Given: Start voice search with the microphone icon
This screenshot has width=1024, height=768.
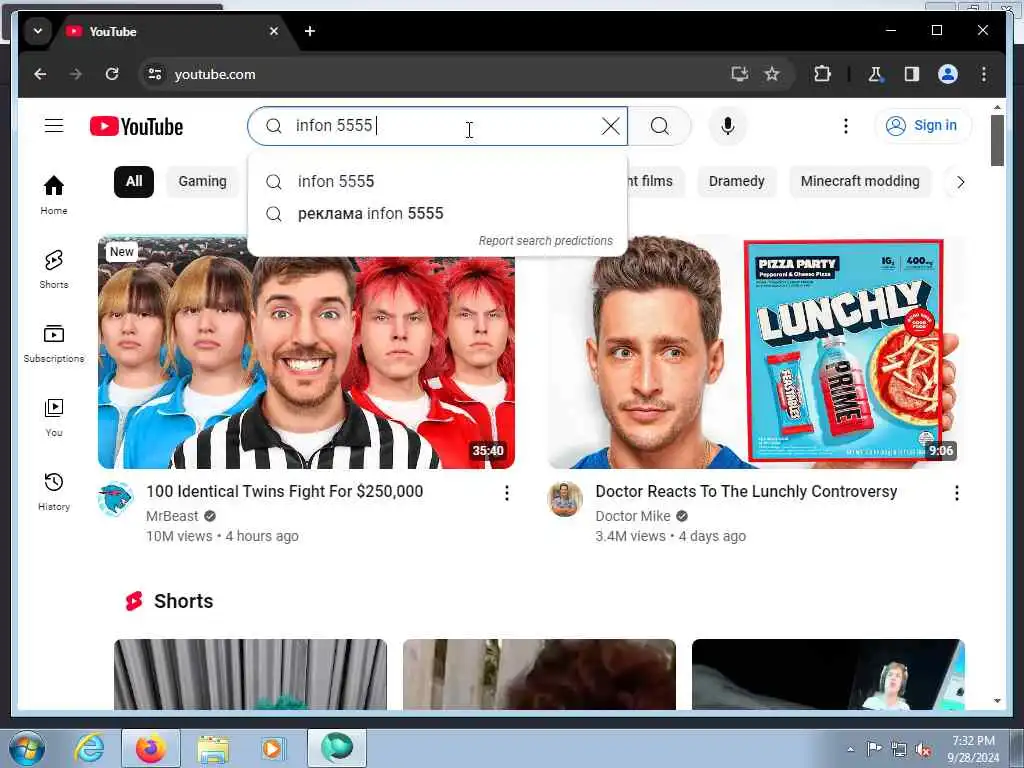Looking at the screenshot, I should (728, 125).
